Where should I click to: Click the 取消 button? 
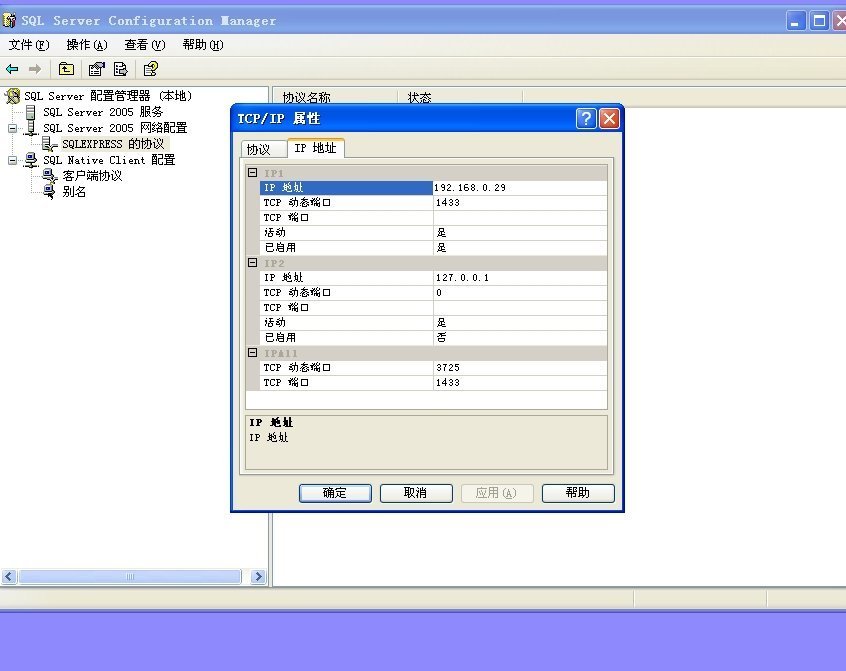pos(415,493)
